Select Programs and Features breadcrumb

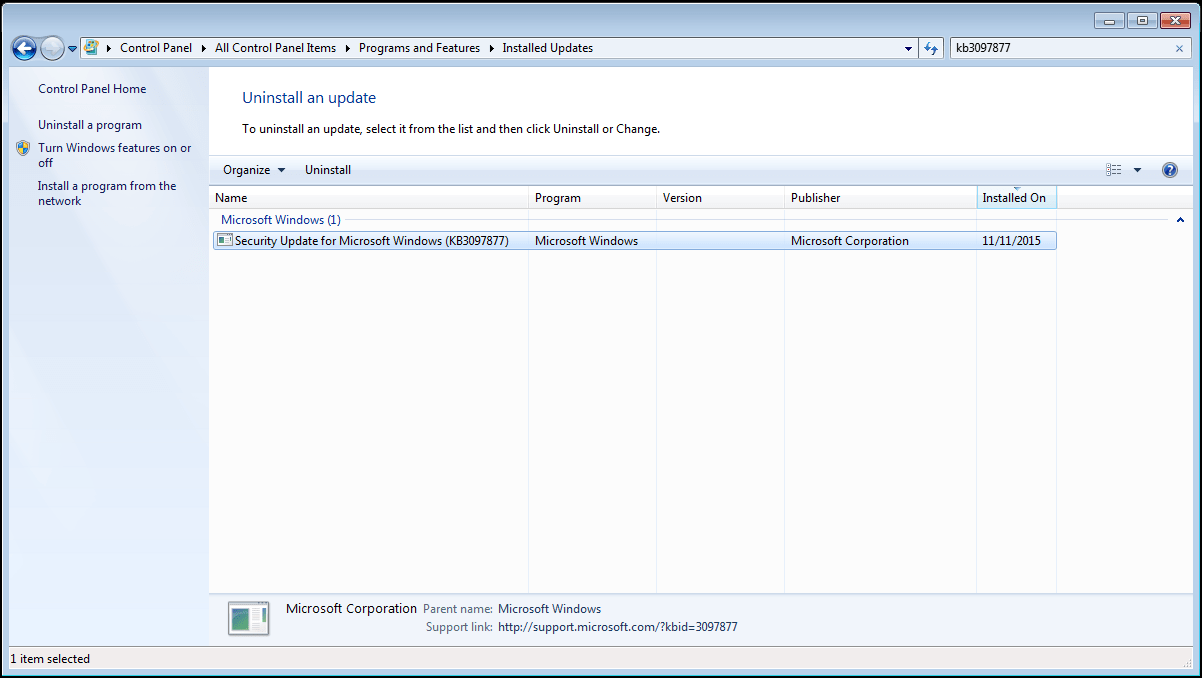click(x=419, y=48)
